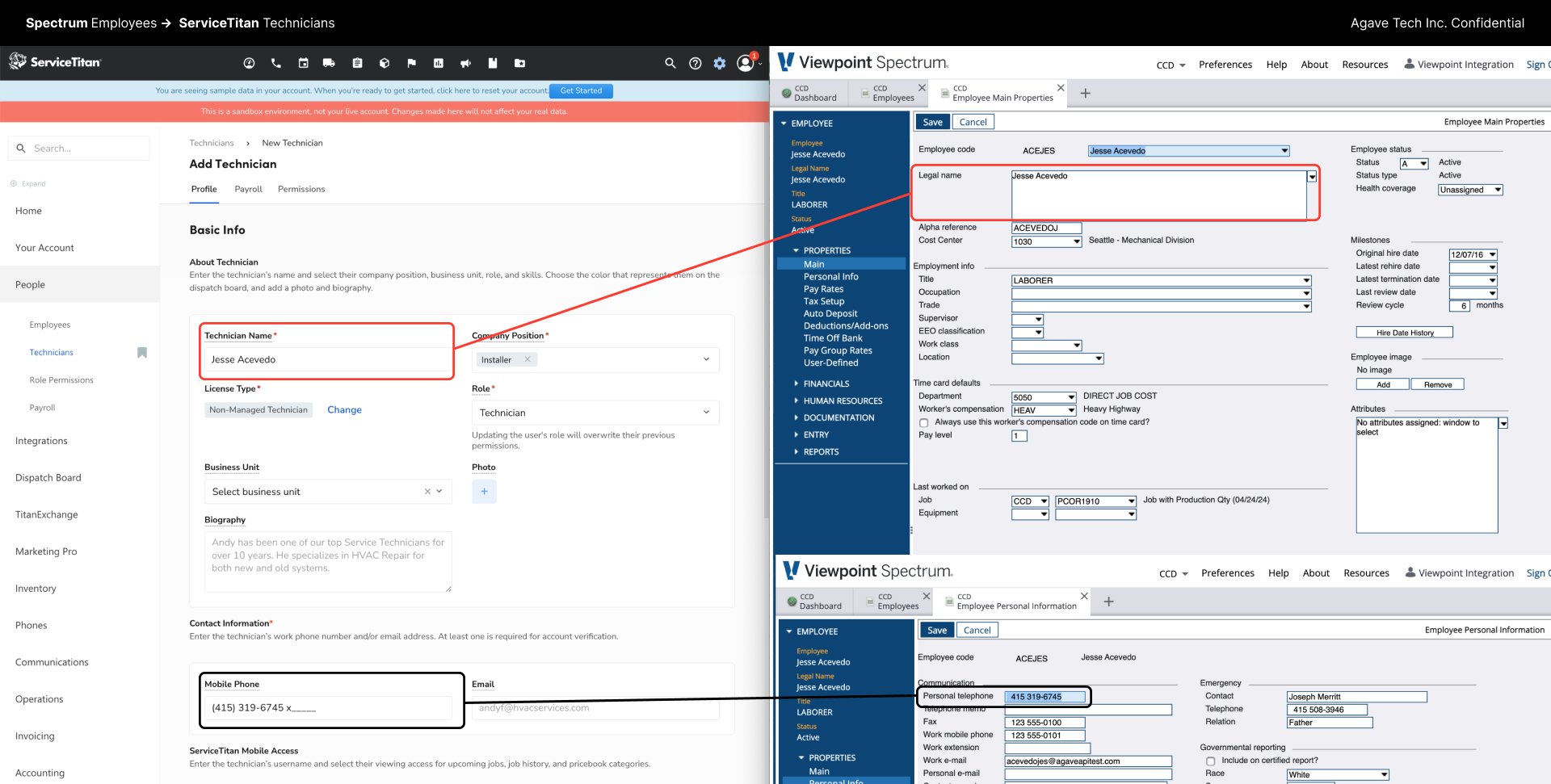
Task: Open the starred folder icon
Action: (519, 63)
